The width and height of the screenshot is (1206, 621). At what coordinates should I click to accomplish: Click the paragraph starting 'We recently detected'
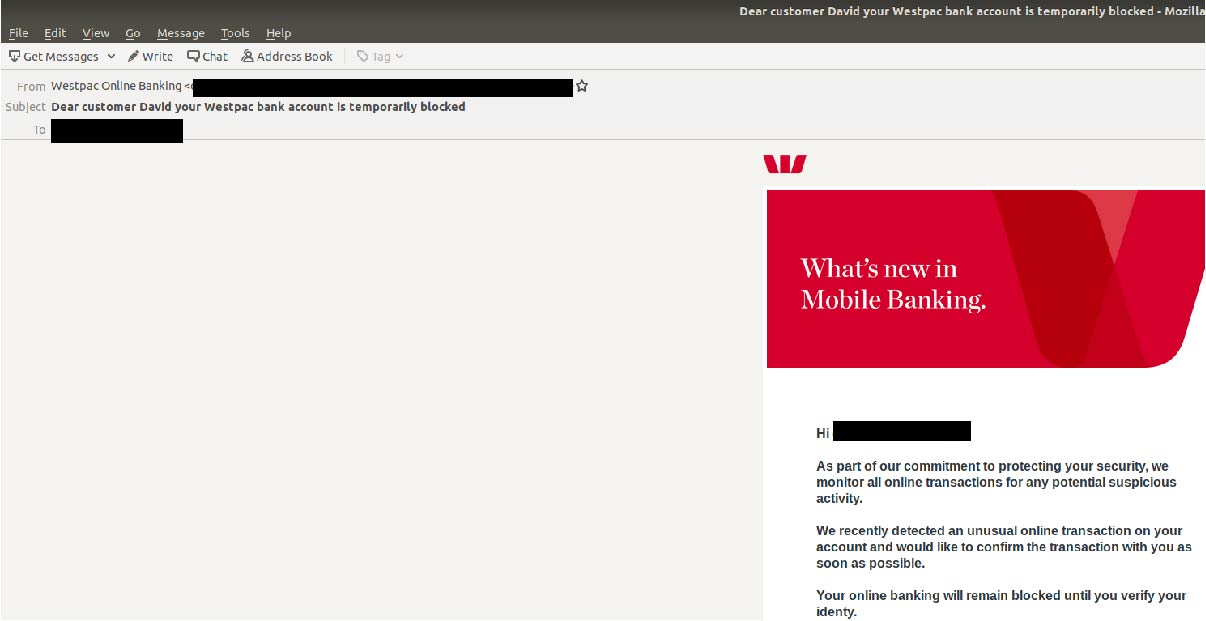pos(1004,547)
